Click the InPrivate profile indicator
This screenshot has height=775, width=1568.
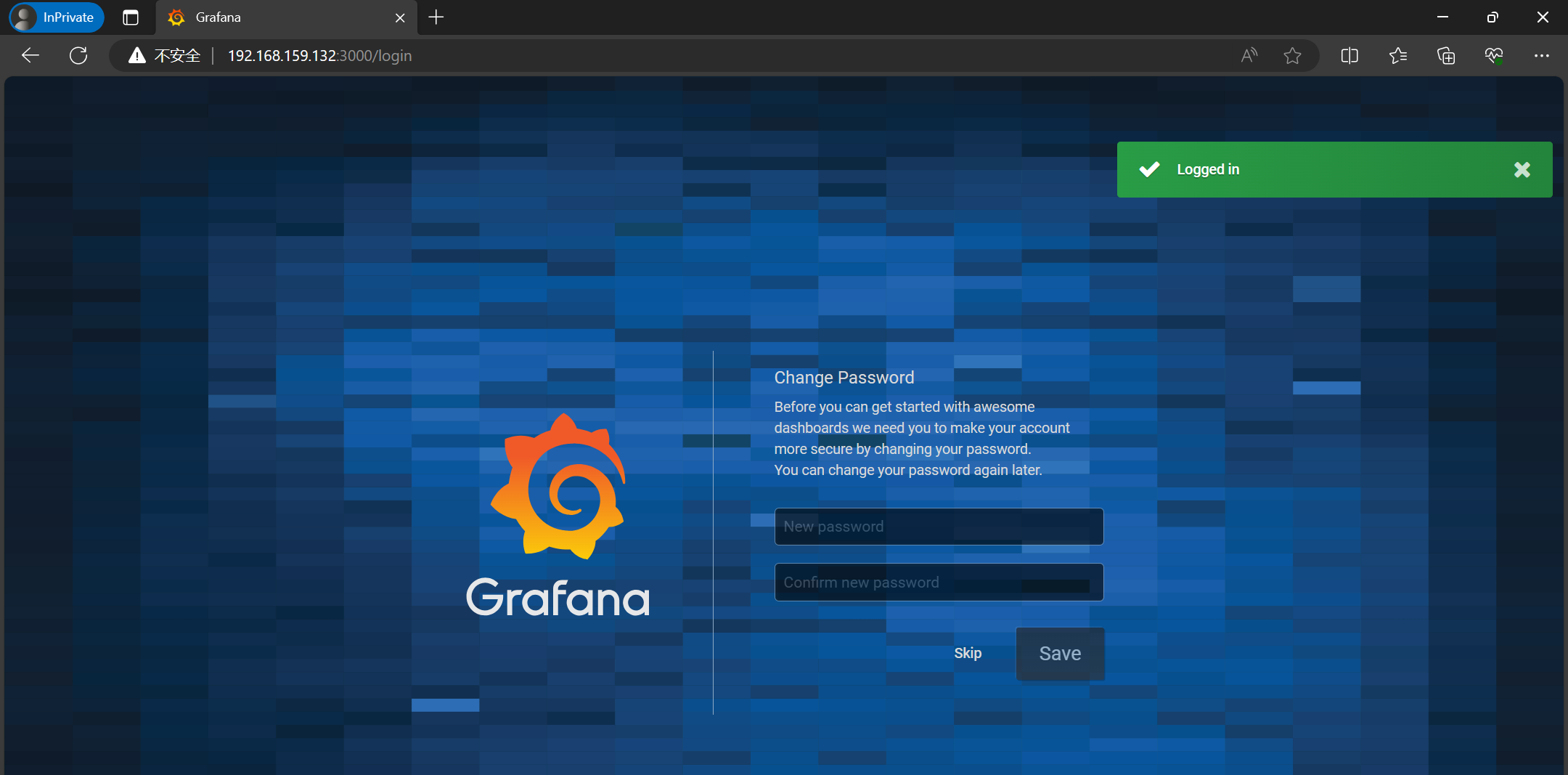click(x=57, y=17)
